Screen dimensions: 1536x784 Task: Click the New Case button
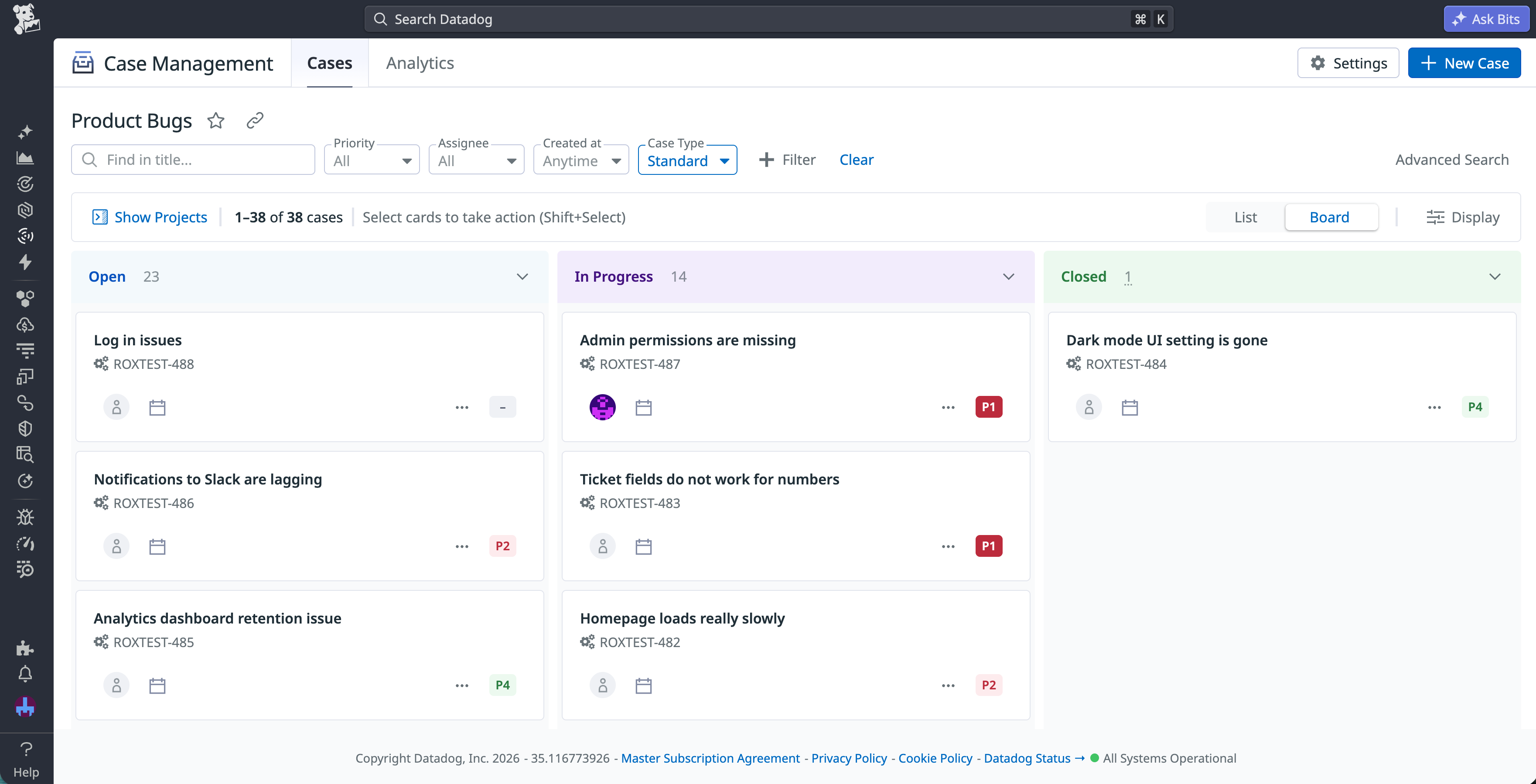[x=1464, y=63]
